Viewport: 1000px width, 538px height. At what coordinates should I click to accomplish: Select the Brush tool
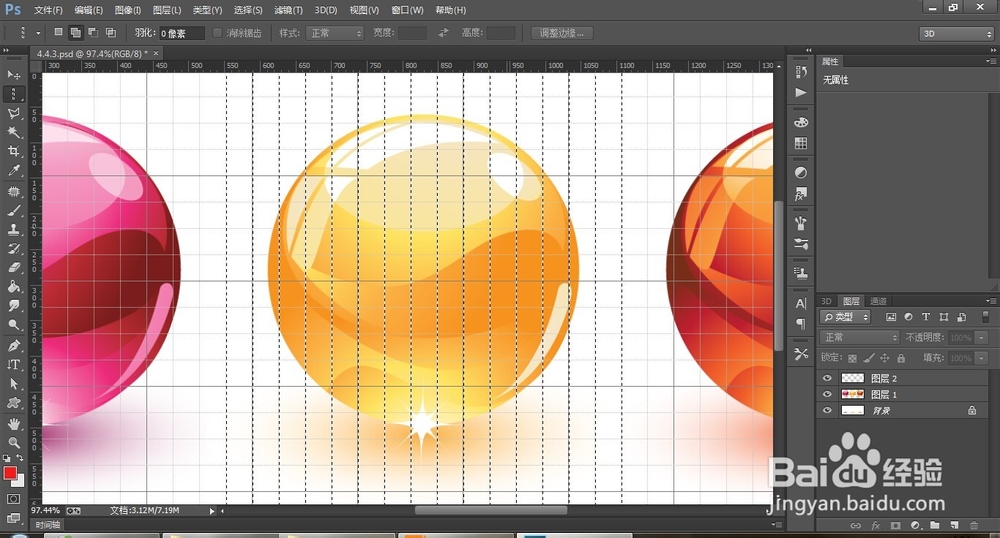click(x=13, y=210)
